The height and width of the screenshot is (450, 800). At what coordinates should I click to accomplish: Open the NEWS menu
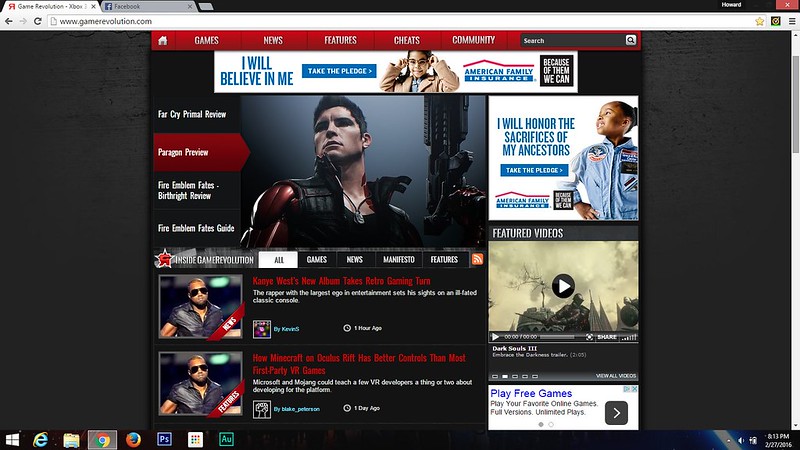(273, 40)
